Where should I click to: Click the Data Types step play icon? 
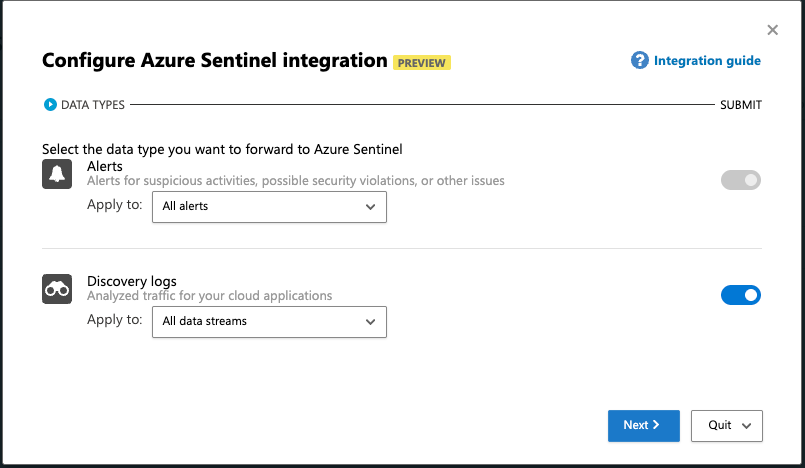(x=50, y=104)
